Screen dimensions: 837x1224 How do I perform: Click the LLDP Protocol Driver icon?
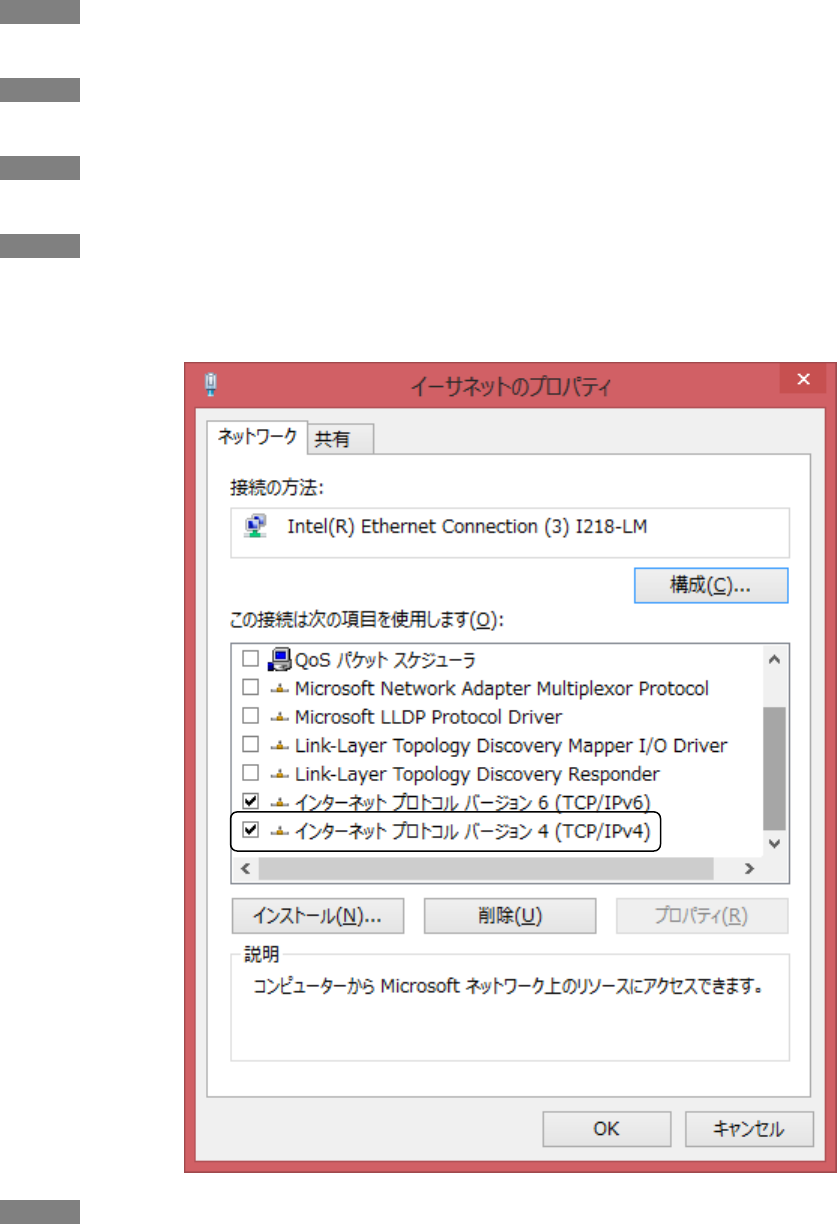pyautogui.click(x=279, y=717)
